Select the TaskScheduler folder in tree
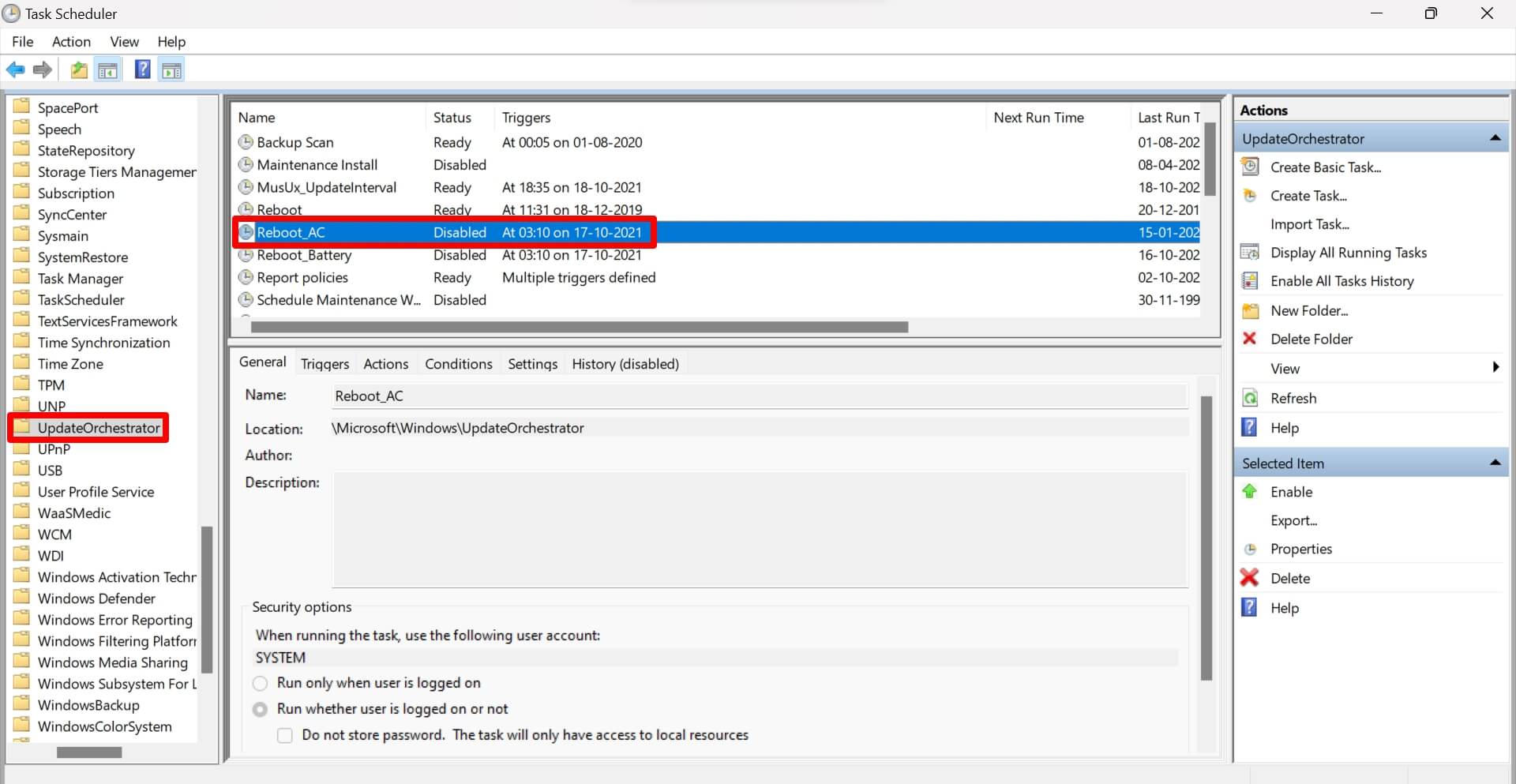1516x784 pixels. pyautogui.click(x=81, y=299)
